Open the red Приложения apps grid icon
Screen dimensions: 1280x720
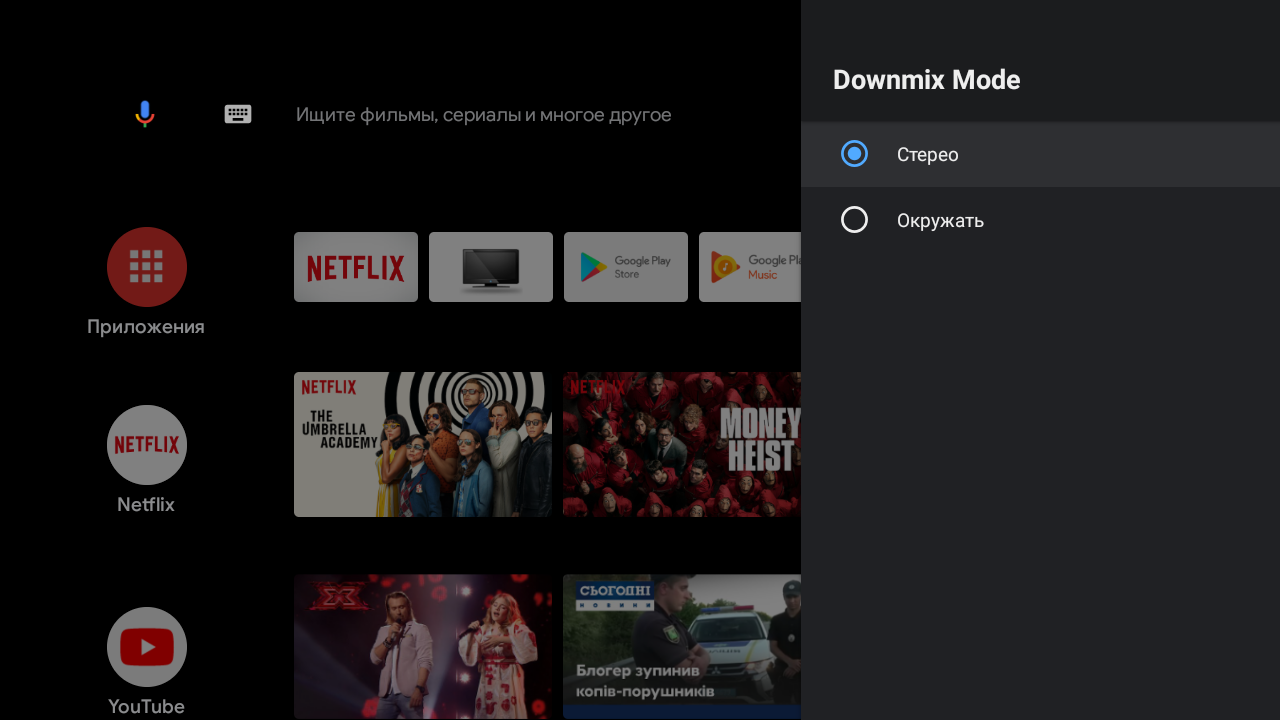tap(147, 267)
